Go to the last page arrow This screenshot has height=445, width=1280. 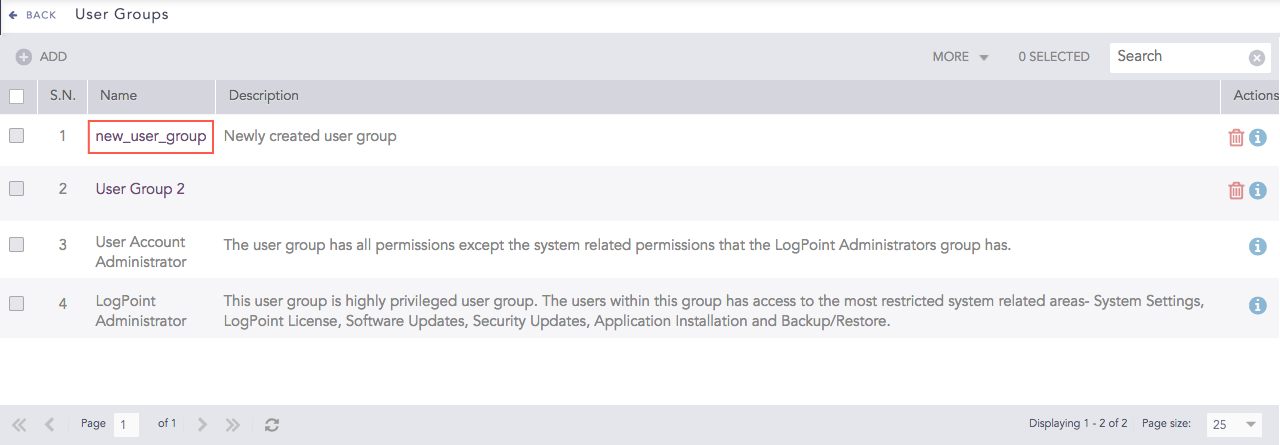click(233, 425)
